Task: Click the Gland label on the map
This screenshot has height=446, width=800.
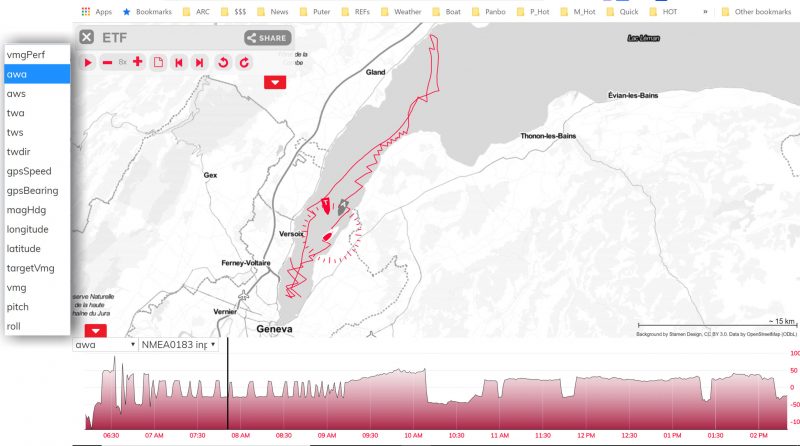Action: coord(376,72)
